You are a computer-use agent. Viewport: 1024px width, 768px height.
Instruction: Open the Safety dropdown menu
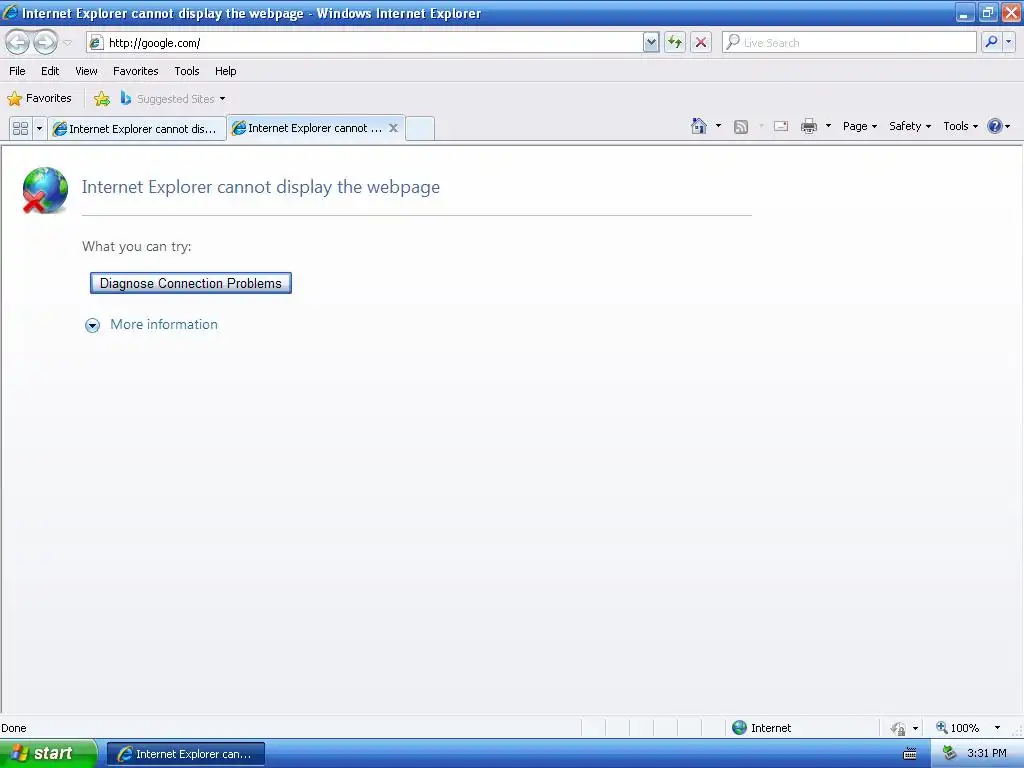pos(910,126)
